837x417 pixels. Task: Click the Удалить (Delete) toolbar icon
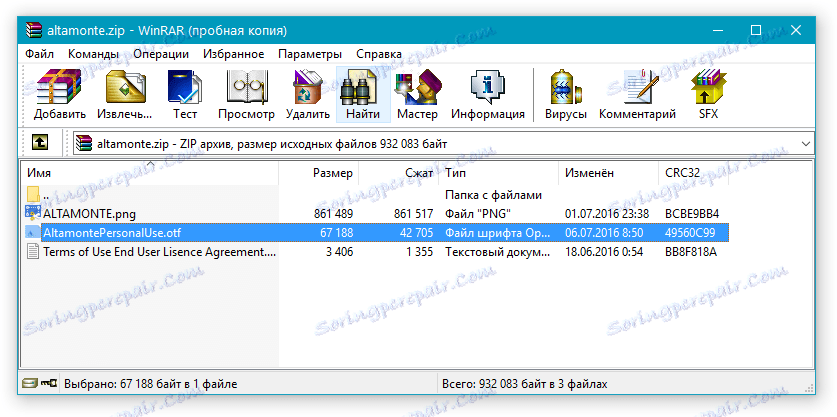pyautogui.click(x=308, y=95)
